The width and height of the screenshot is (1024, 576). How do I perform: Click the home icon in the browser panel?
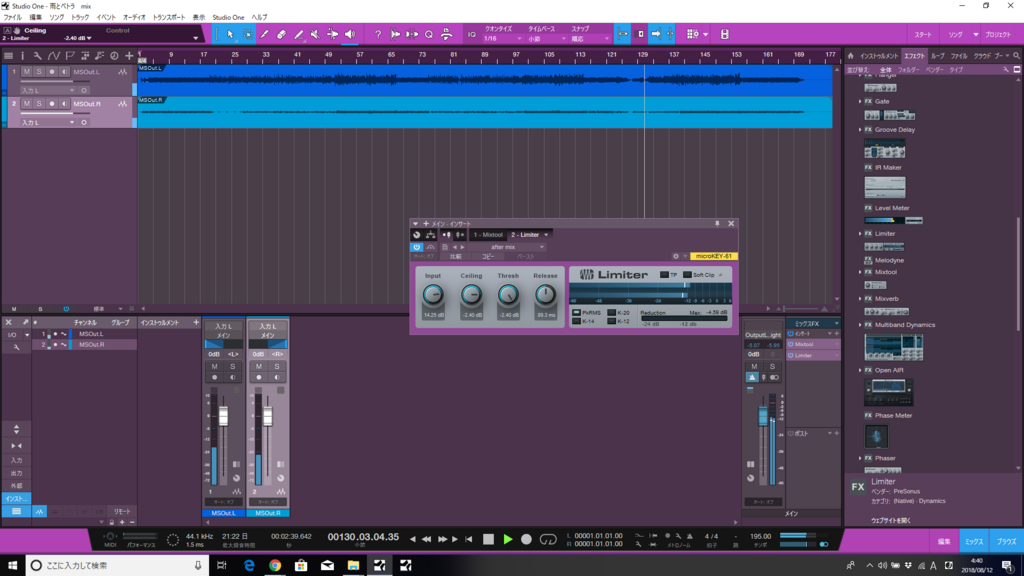tap(850, 56)
